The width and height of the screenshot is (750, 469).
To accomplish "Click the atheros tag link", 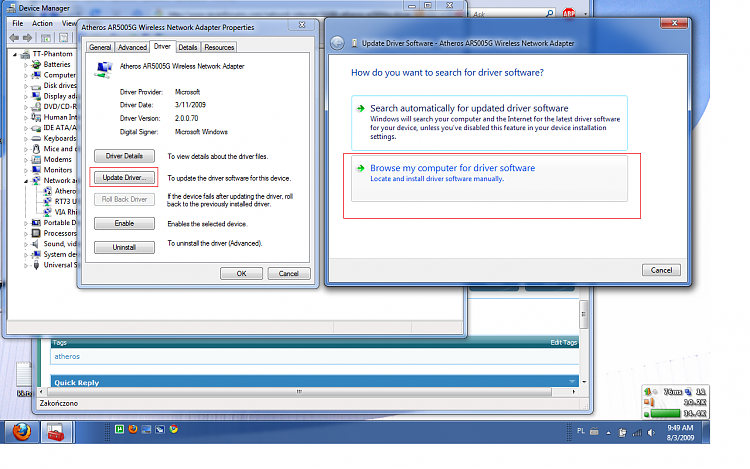I will coord(67,356).
